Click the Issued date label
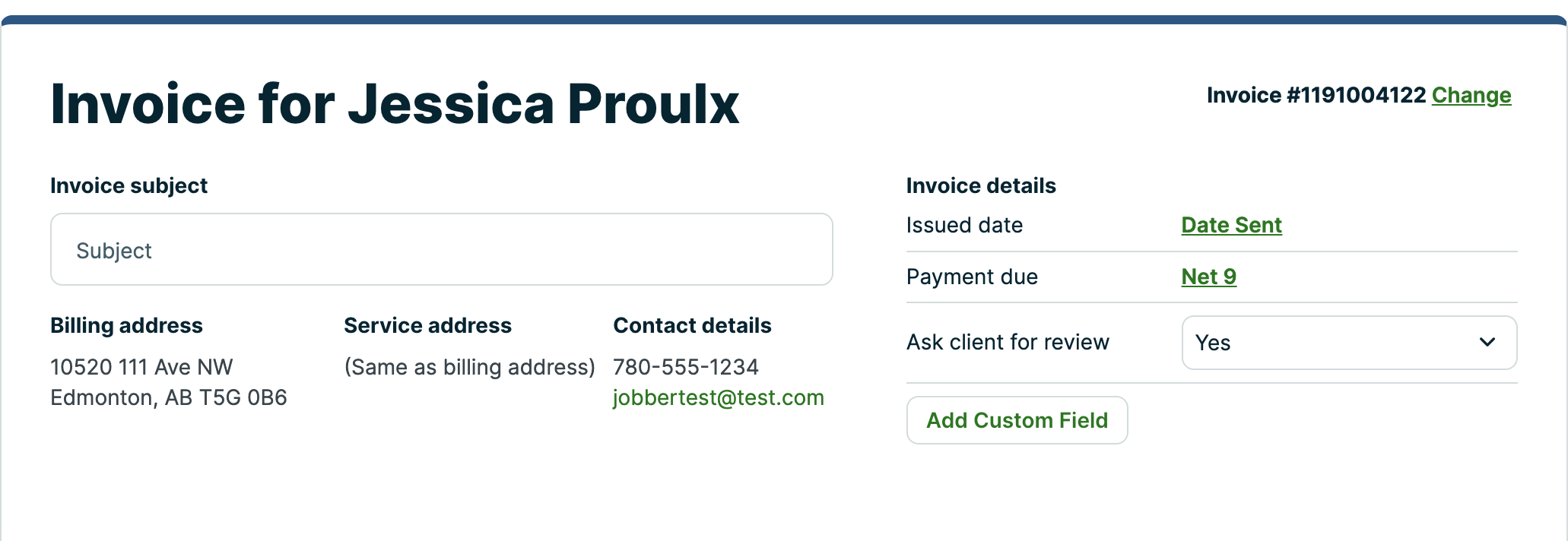This screenshot has height=541, width=1568. pyautogui.click(x=963, y=225)
